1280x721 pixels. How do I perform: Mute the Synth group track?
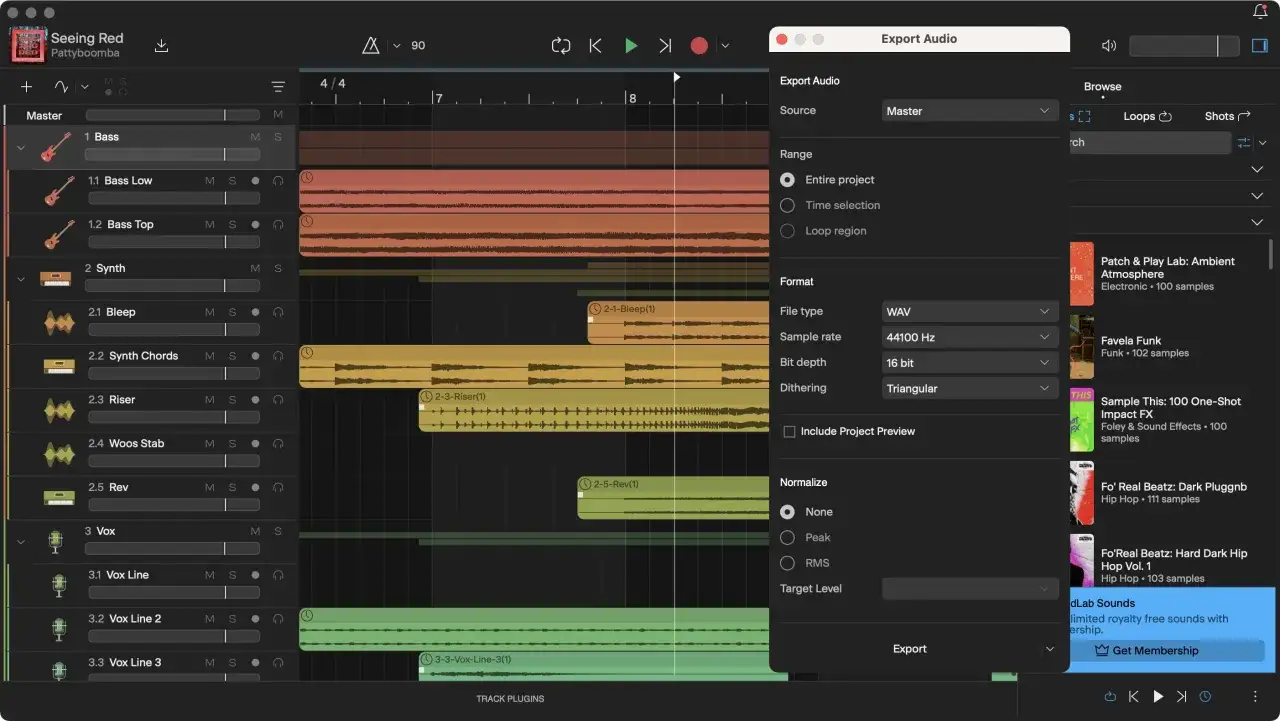(255, 268)
